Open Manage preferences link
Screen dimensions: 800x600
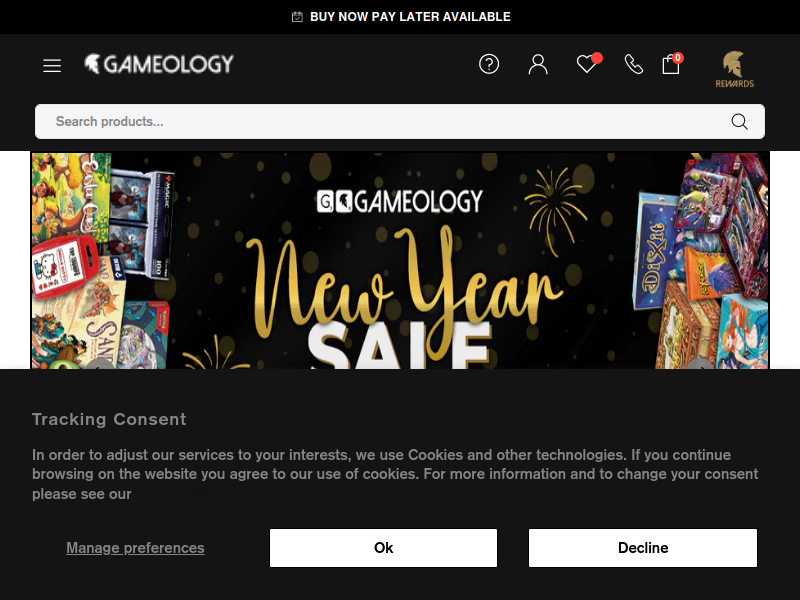click(135, 548)
